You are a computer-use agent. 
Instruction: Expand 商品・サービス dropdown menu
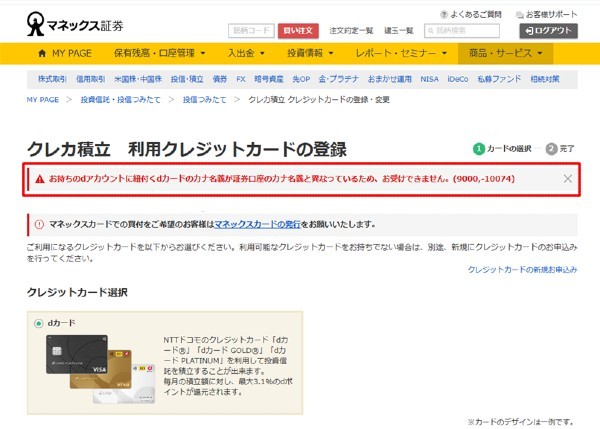click(505, 53)
